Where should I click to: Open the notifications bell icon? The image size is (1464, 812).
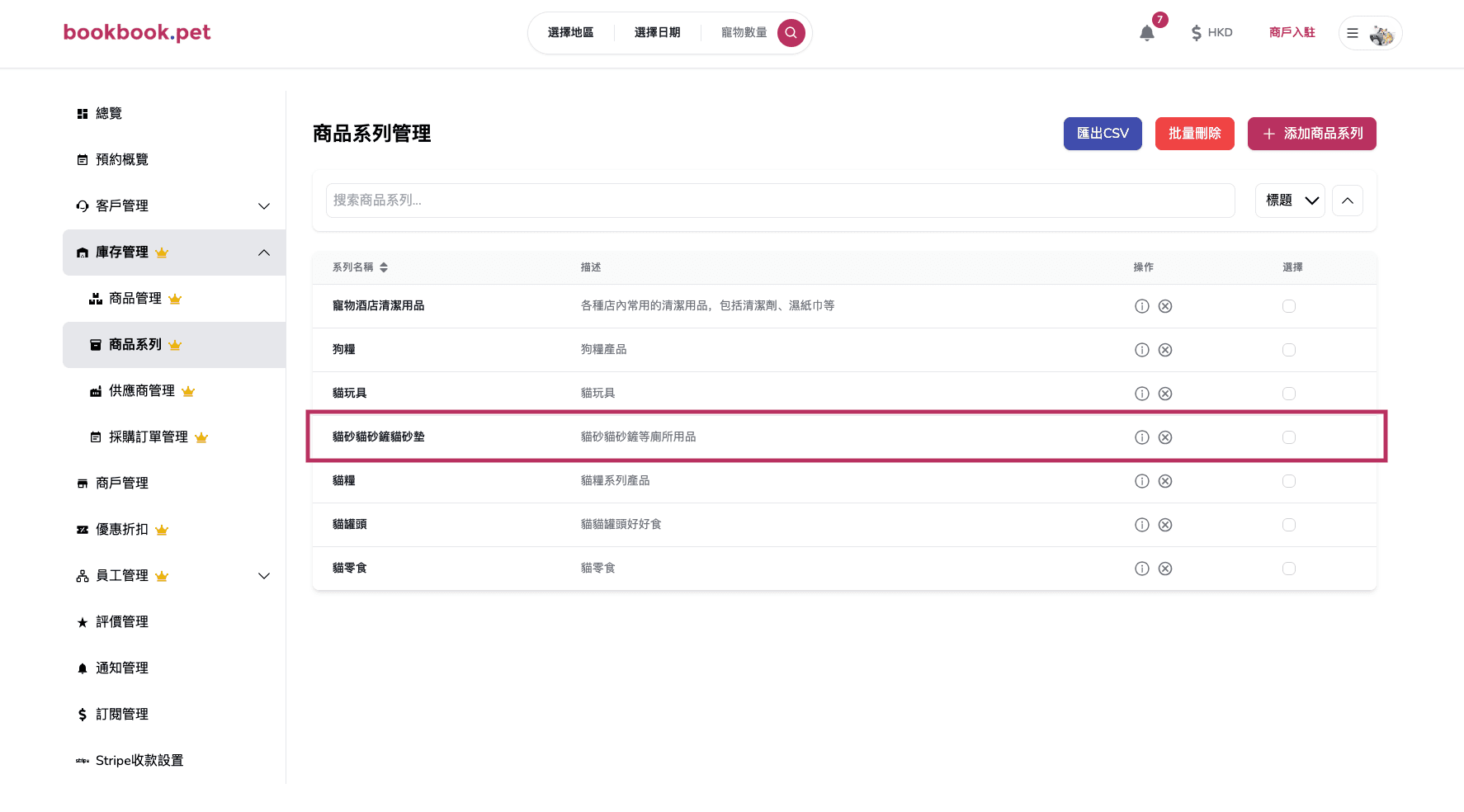[x=1146, y=33]
